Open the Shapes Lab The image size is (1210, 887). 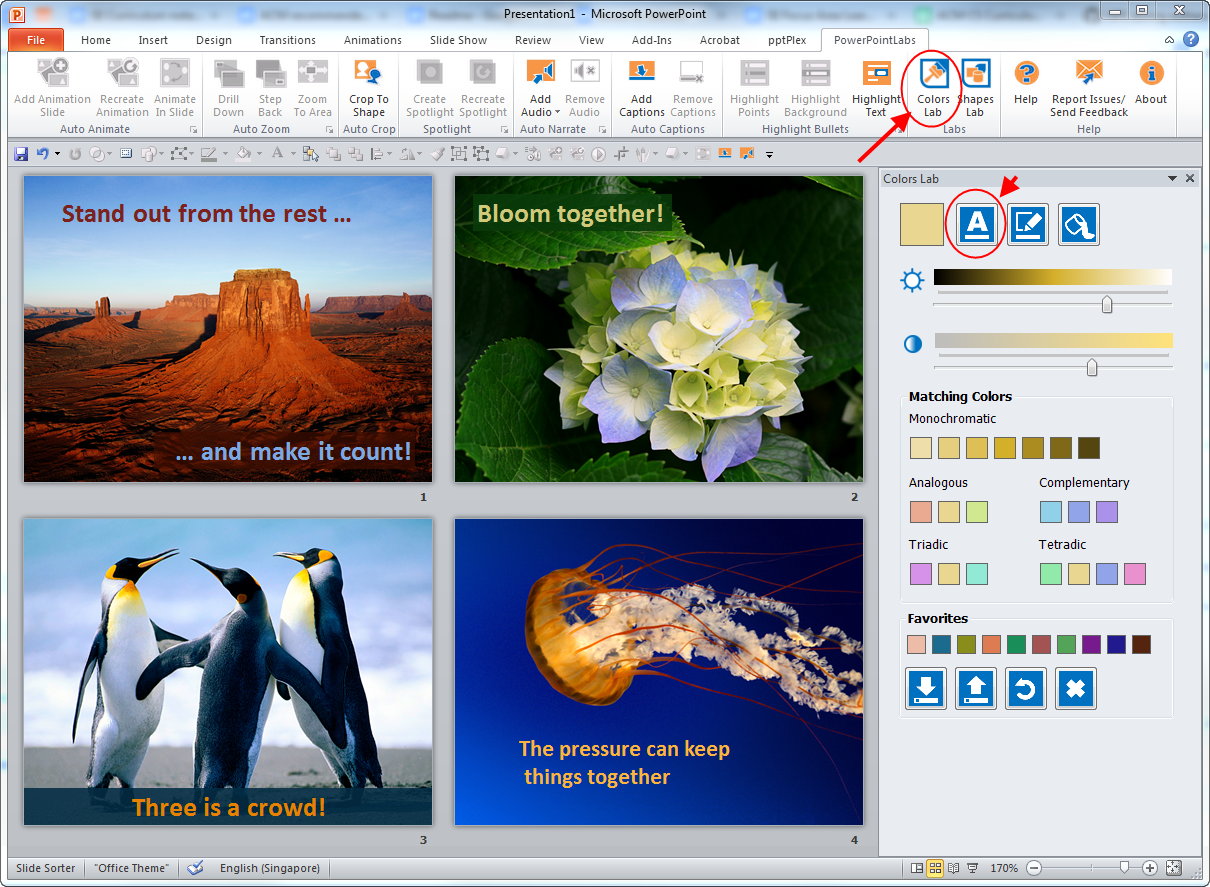(975, 88)
